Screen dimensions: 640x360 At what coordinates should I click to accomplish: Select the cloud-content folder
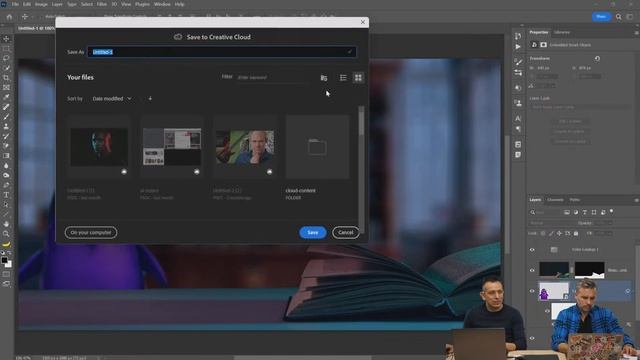[317, 147]
